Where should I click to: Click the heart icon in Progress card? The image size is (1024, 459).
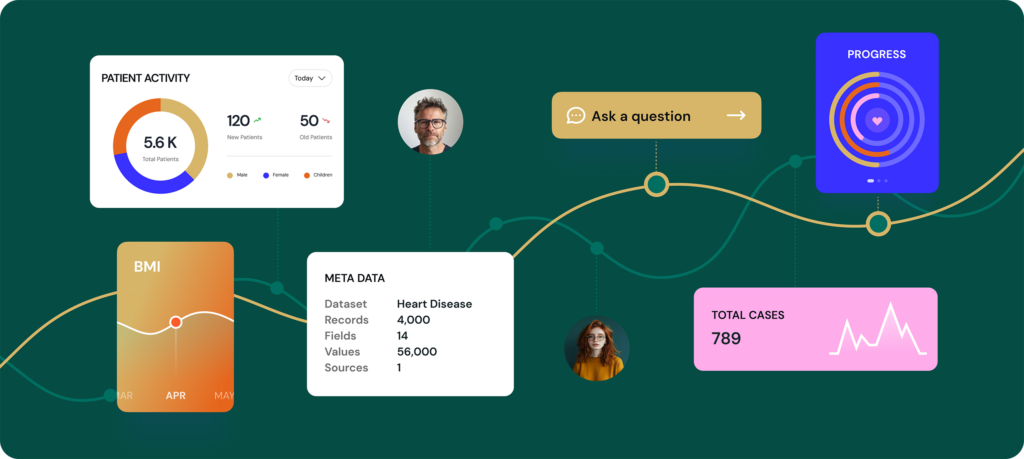pyautogui.click(x=876, y=121)
